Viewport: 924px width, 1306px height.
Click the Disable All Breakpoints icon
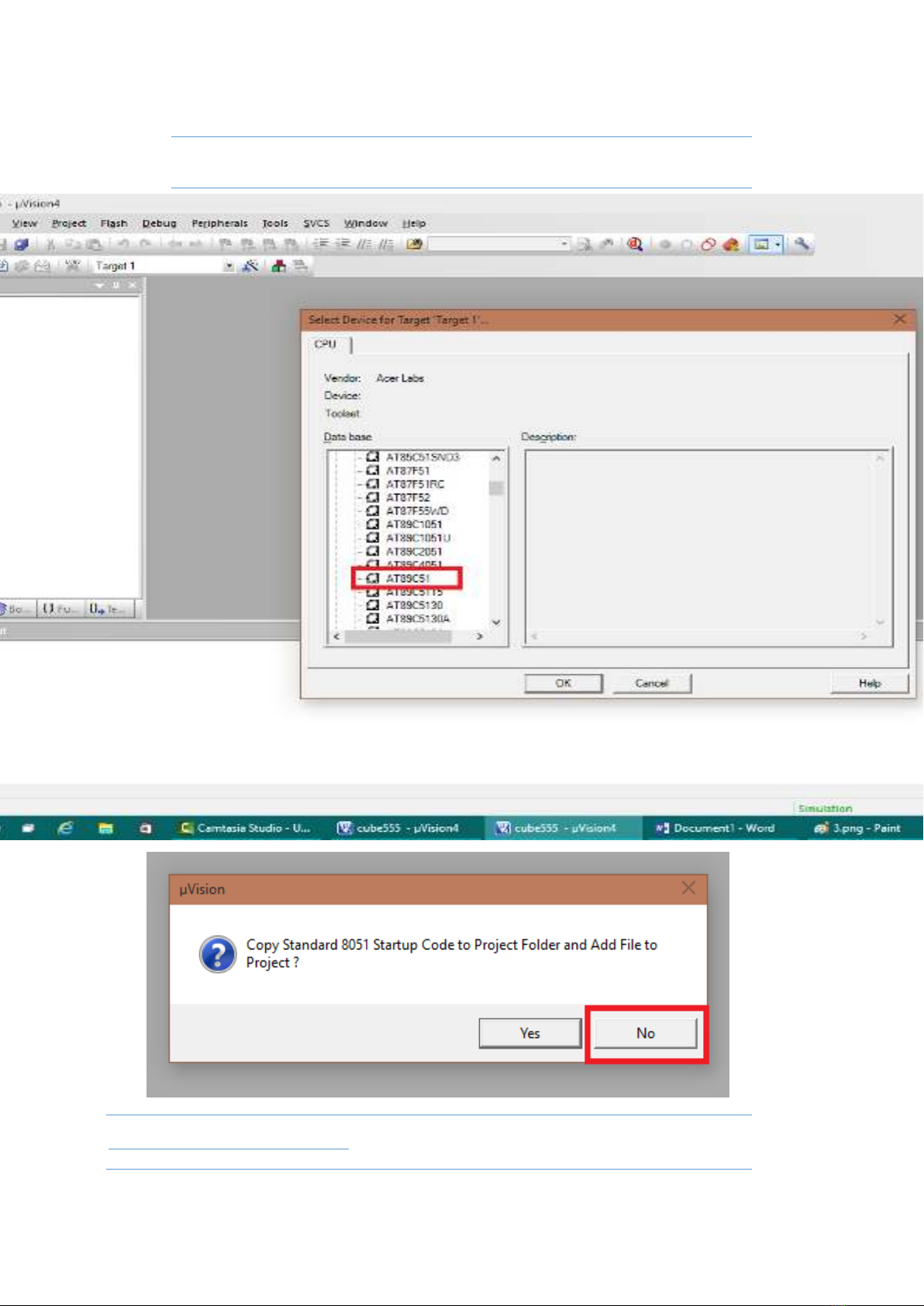[709, 245]
